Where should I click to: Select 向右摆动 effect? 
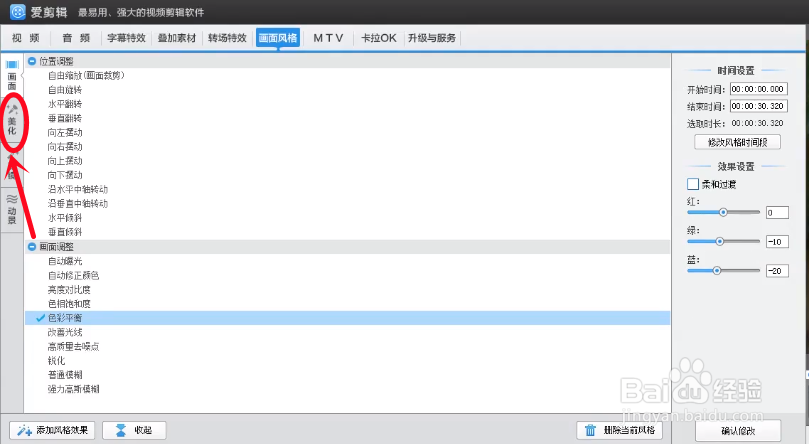coord(65,146)
